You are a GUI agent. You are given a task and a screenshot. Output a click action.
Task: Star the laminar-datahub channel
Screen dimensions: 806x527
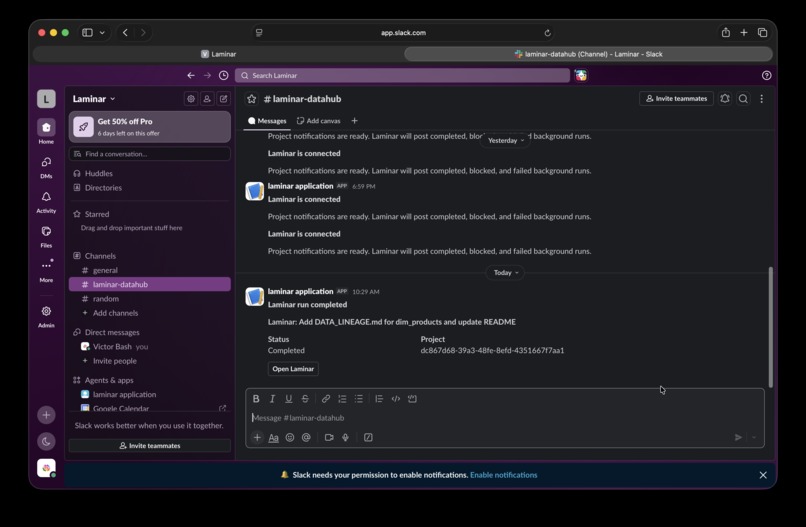251,99
